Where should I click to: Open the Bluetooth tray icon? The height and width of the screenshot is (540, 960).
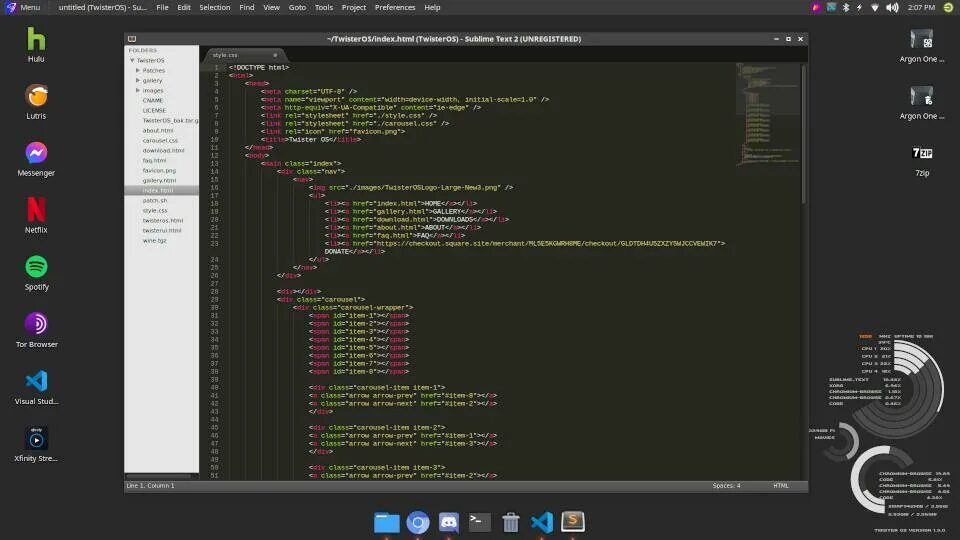[846, 7]
